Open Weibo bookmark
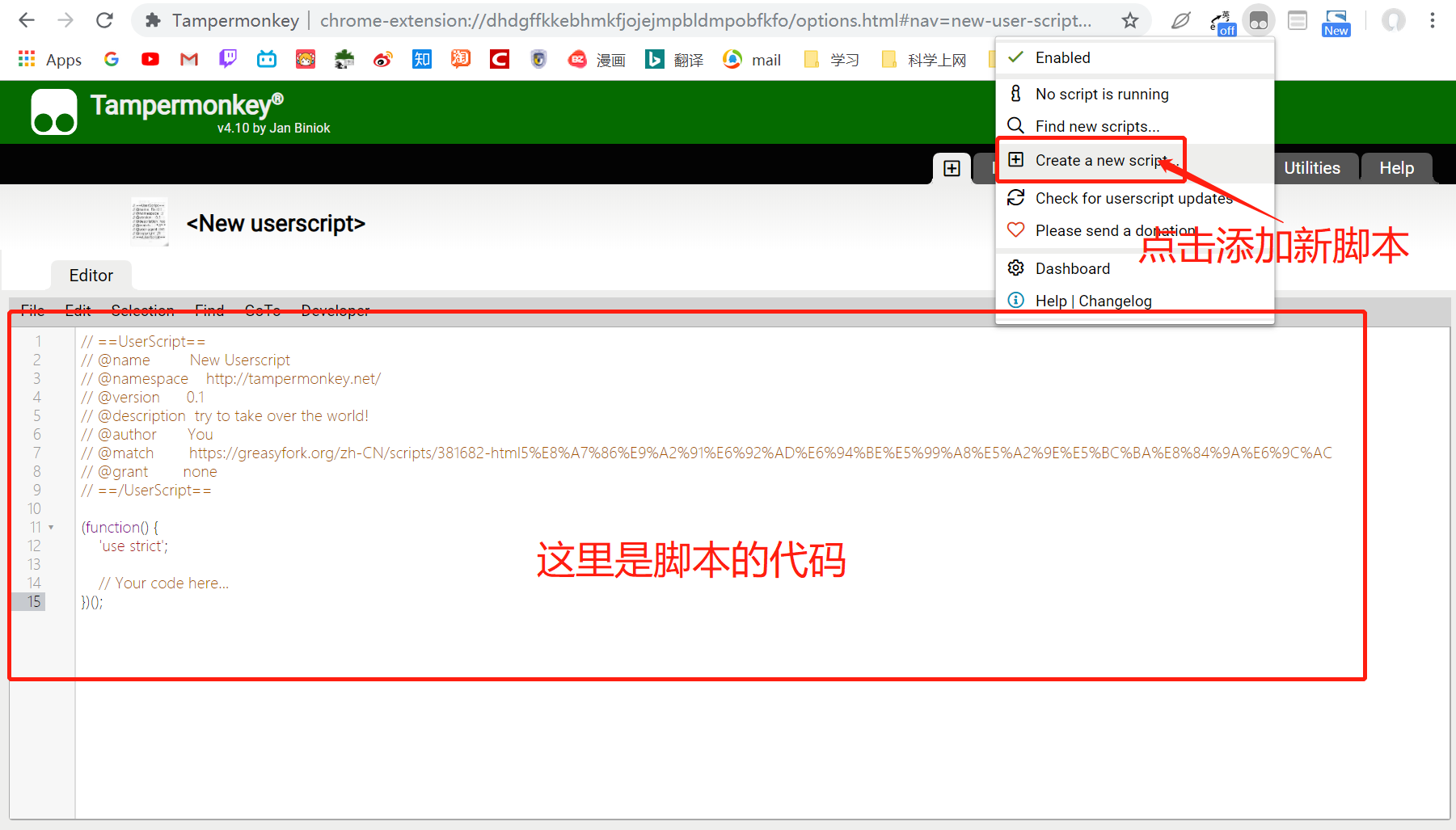This screenshot has height=830, width=1456. pyautogui.click(x=383, y=59)
